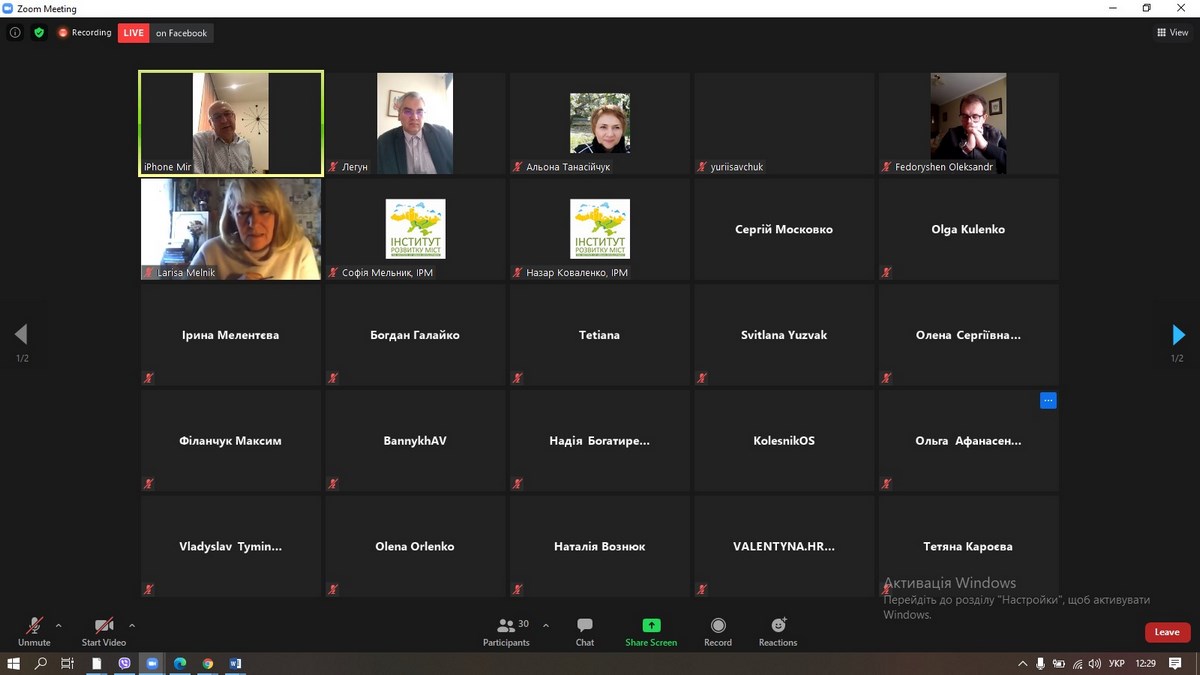Click the meeting information icon

[x=15, y=33]
